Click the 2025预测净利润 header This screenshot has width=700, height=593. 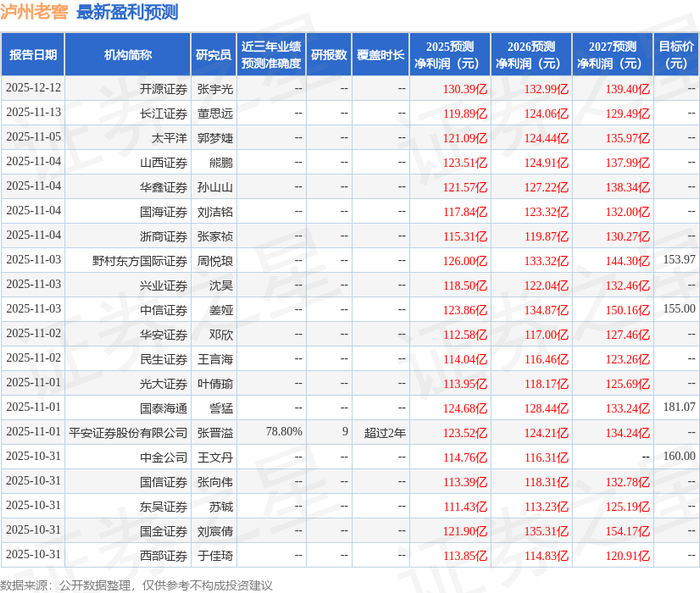(x=450, y=54)
